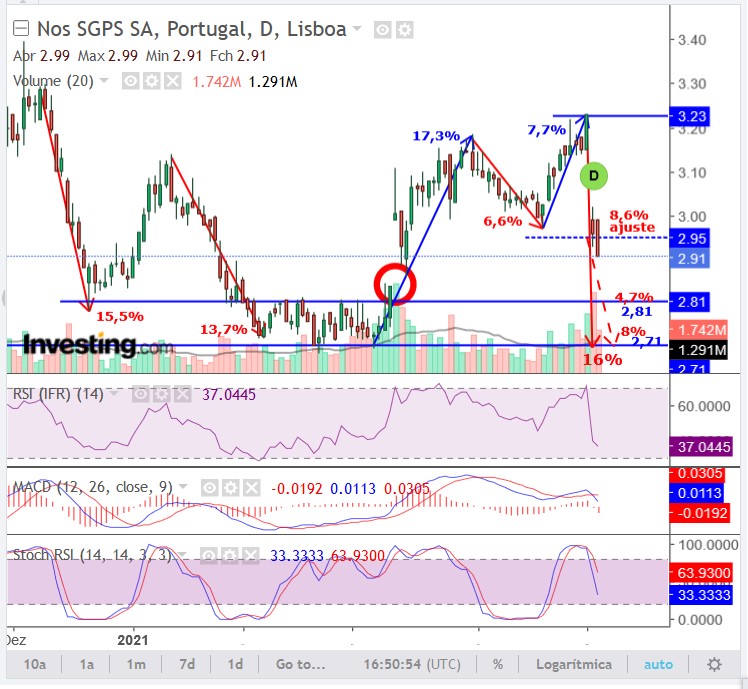
Task: Click the 0.0113 MACD axis label
Action: [696, 493]
